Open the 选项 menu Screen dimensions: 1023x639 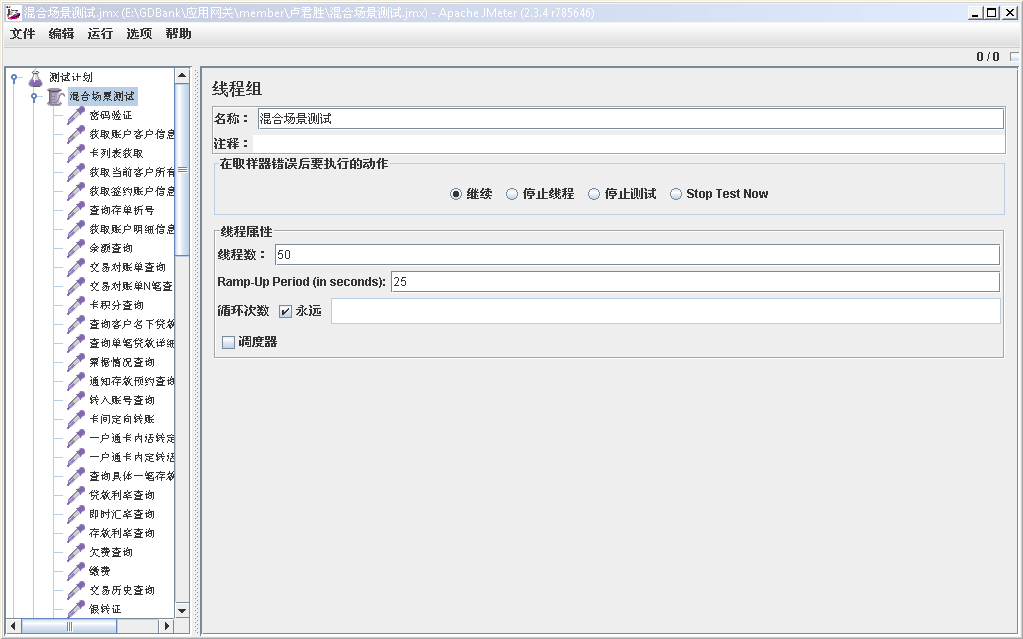tap(139, 34)
